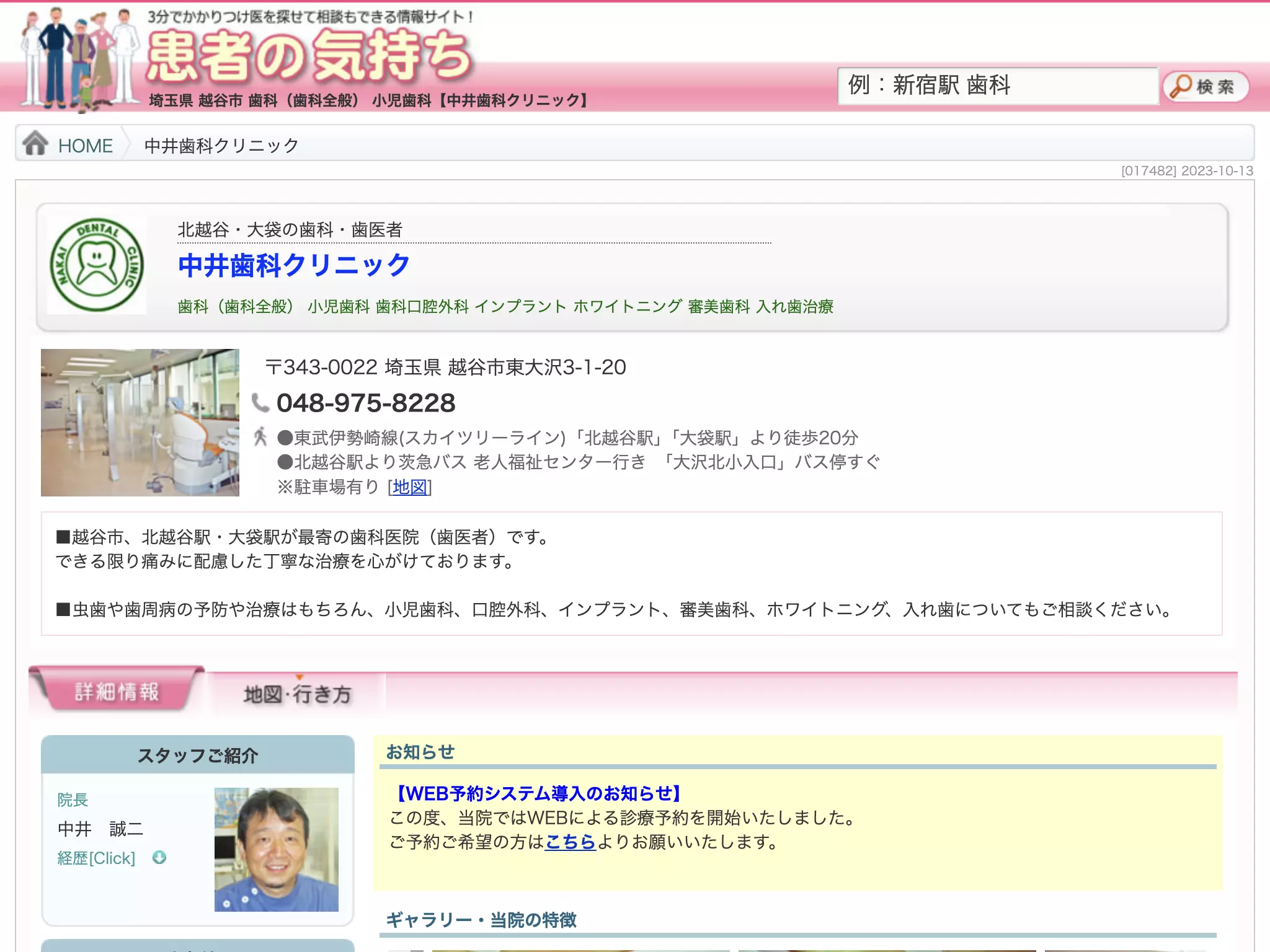
Task: Click the 【WEB予約システム導入のお知らせ】 heading
Action: 538,793
